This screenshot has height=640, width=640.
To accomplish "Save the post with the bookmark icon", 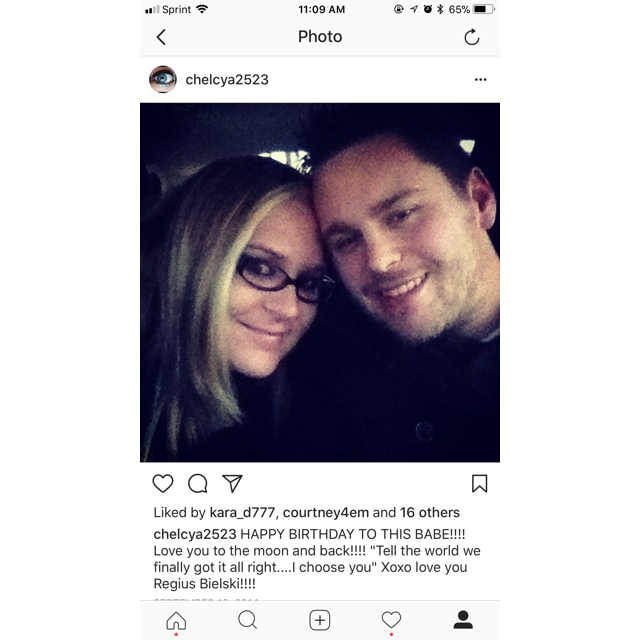I will point(480,483).
